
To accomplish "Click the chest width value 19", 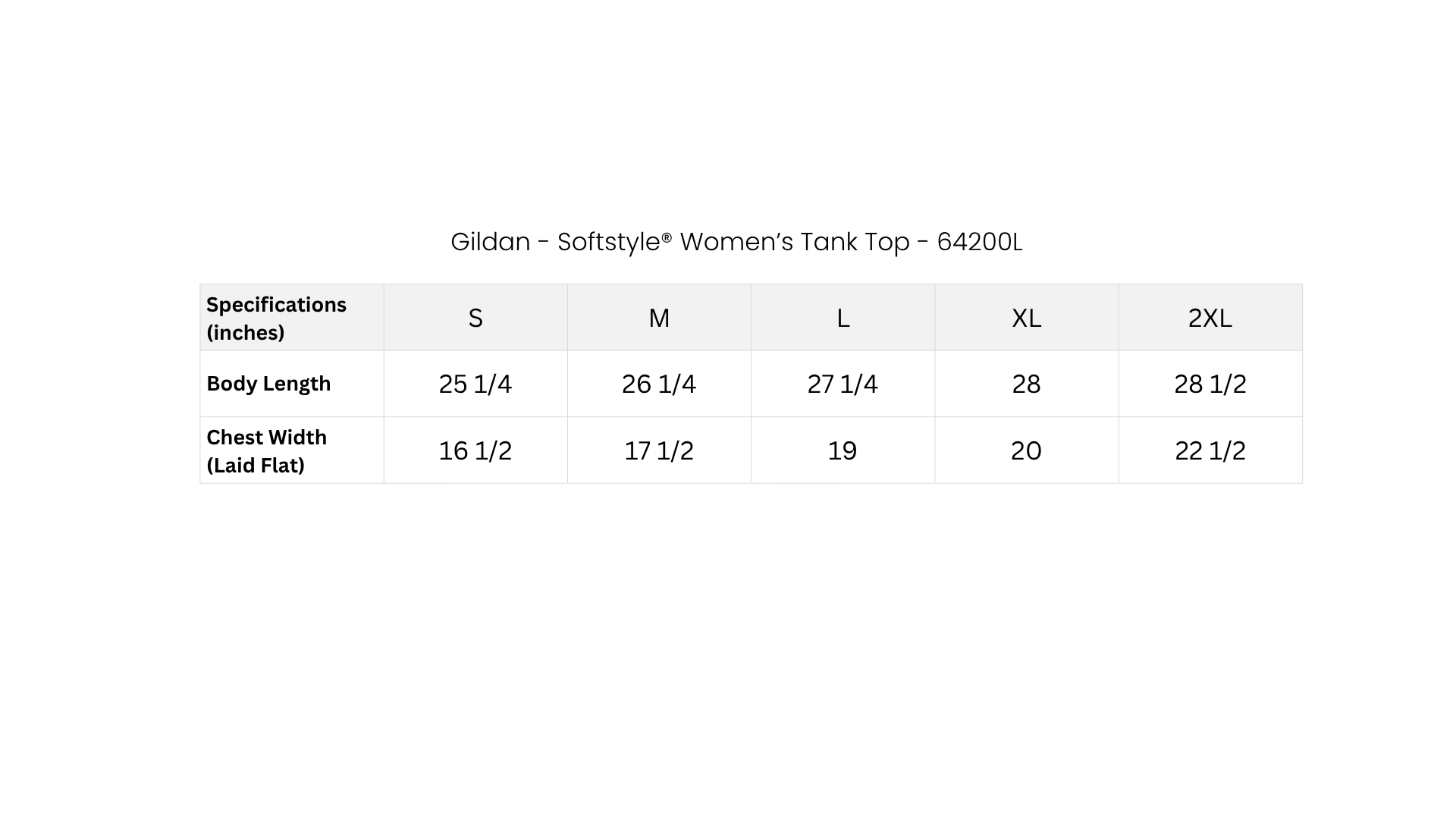I will pos(843,450).
